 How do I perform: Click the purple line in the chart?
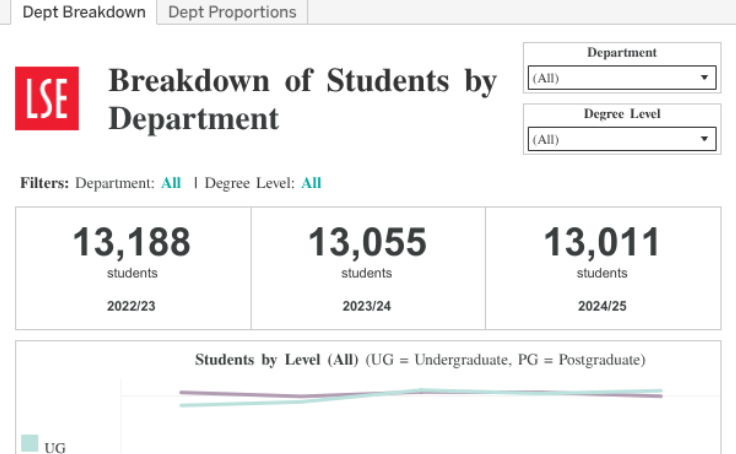click(x=240, y=393)
